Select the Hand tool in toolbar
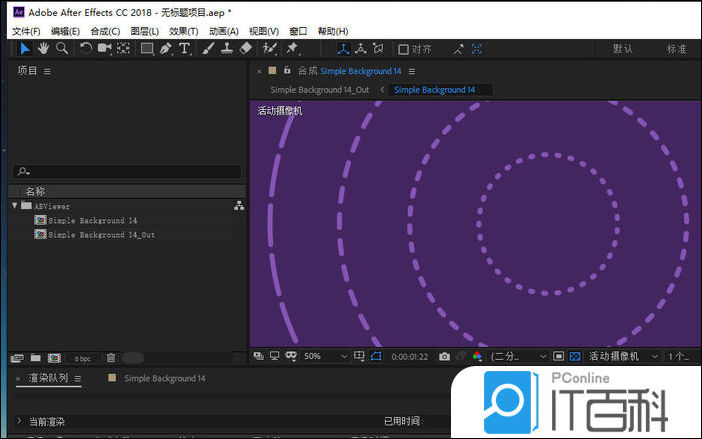 43,48
